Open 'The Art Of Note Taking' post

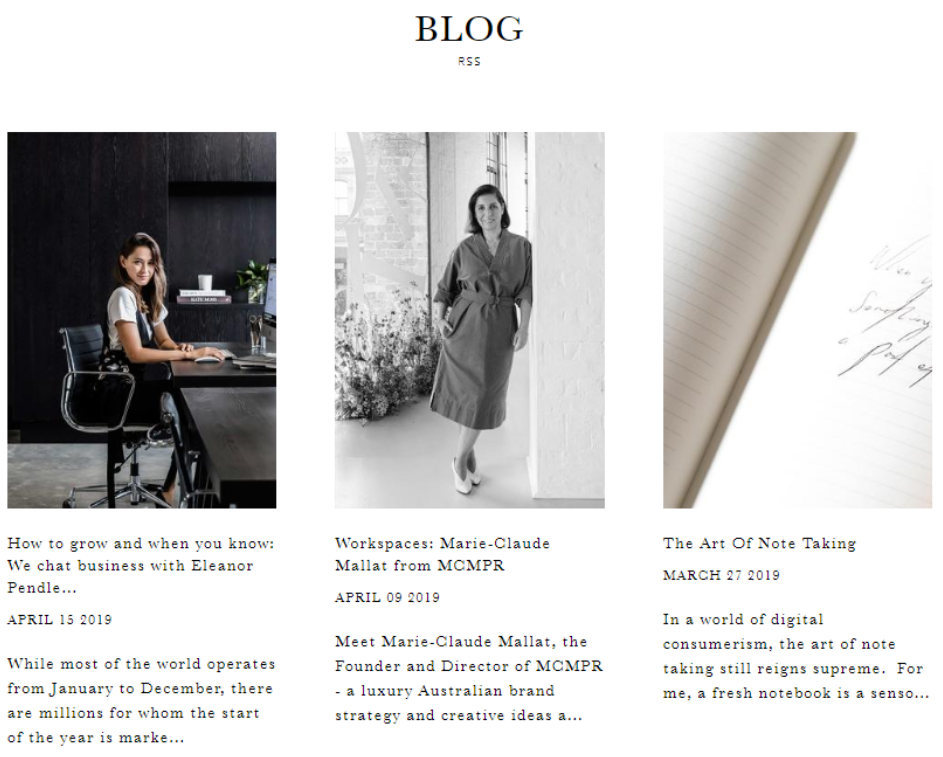pos(759,544)
